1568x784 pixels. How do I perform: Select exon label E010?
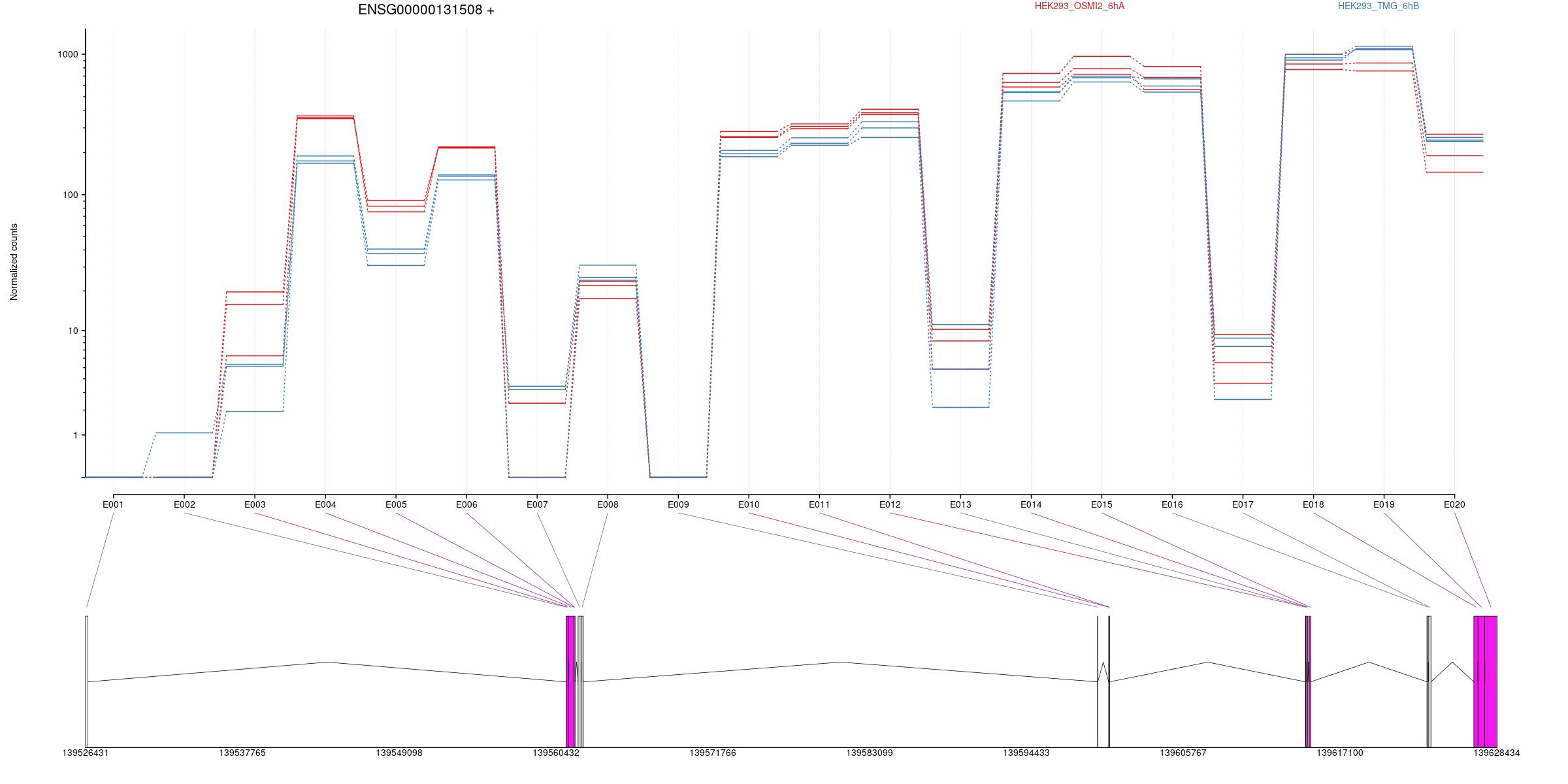(749, 504)
